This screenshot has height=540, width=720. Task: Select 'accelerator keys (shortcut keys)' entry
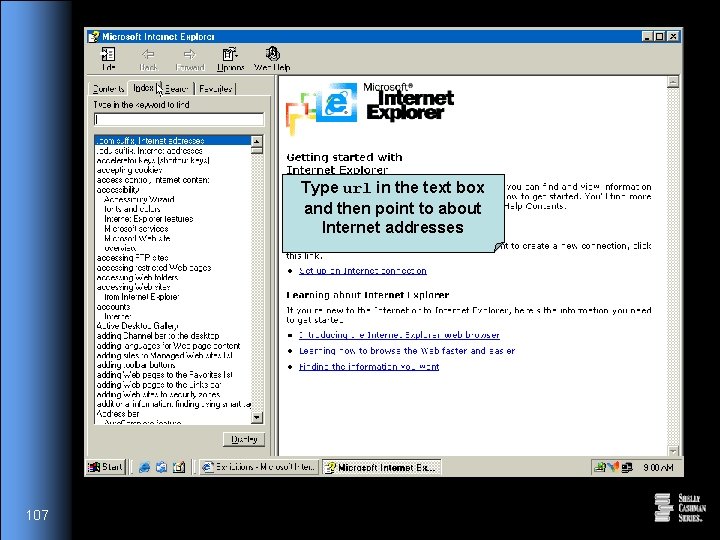(x=153, y=160)
